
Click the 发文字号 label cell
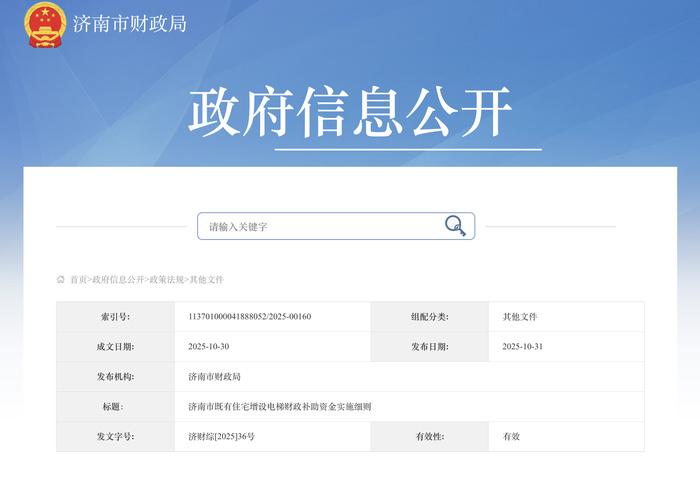[116, 436]
